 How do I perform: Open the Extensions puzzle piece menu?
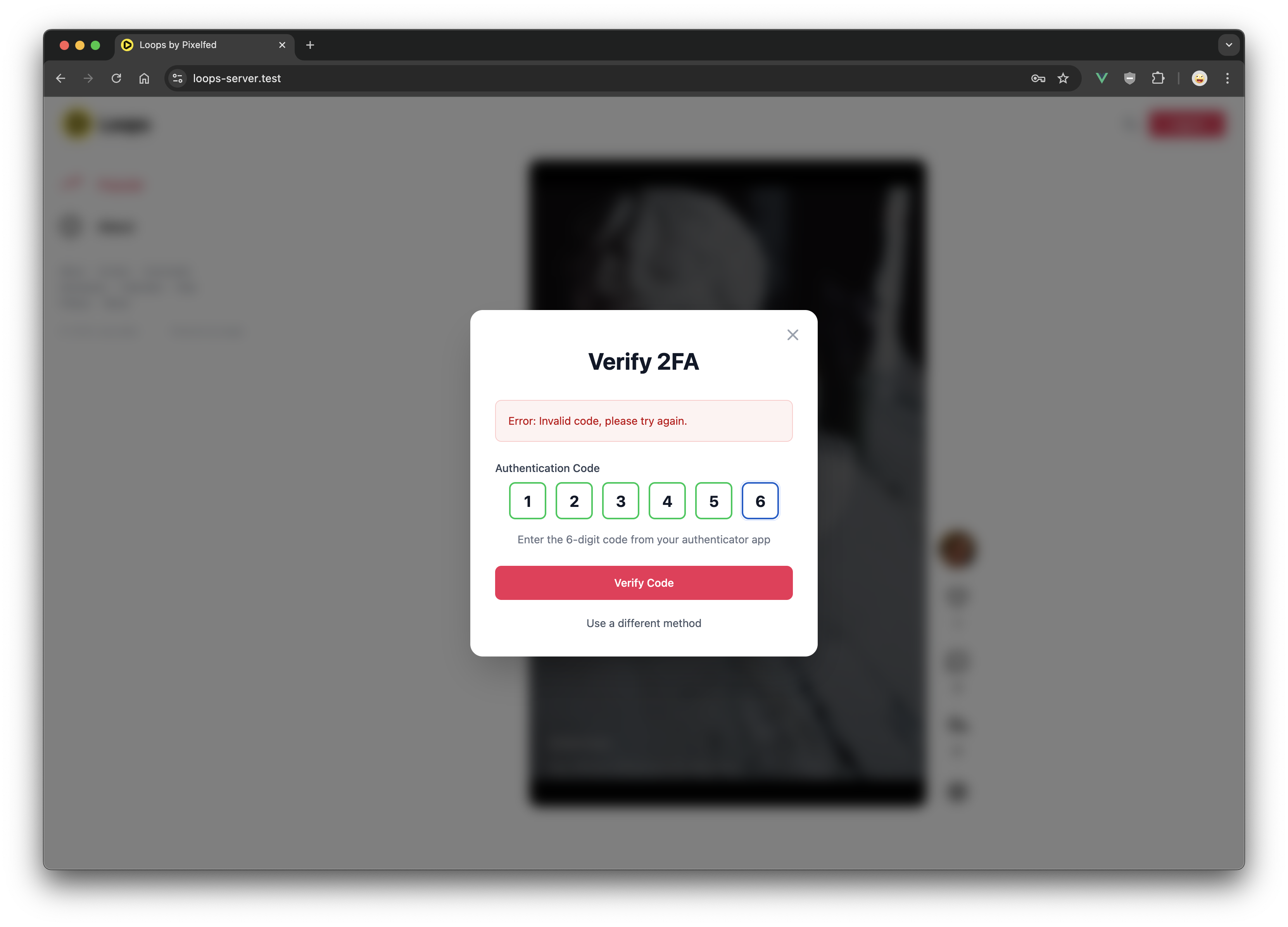pyautogui.click(x=1157, y=78)
